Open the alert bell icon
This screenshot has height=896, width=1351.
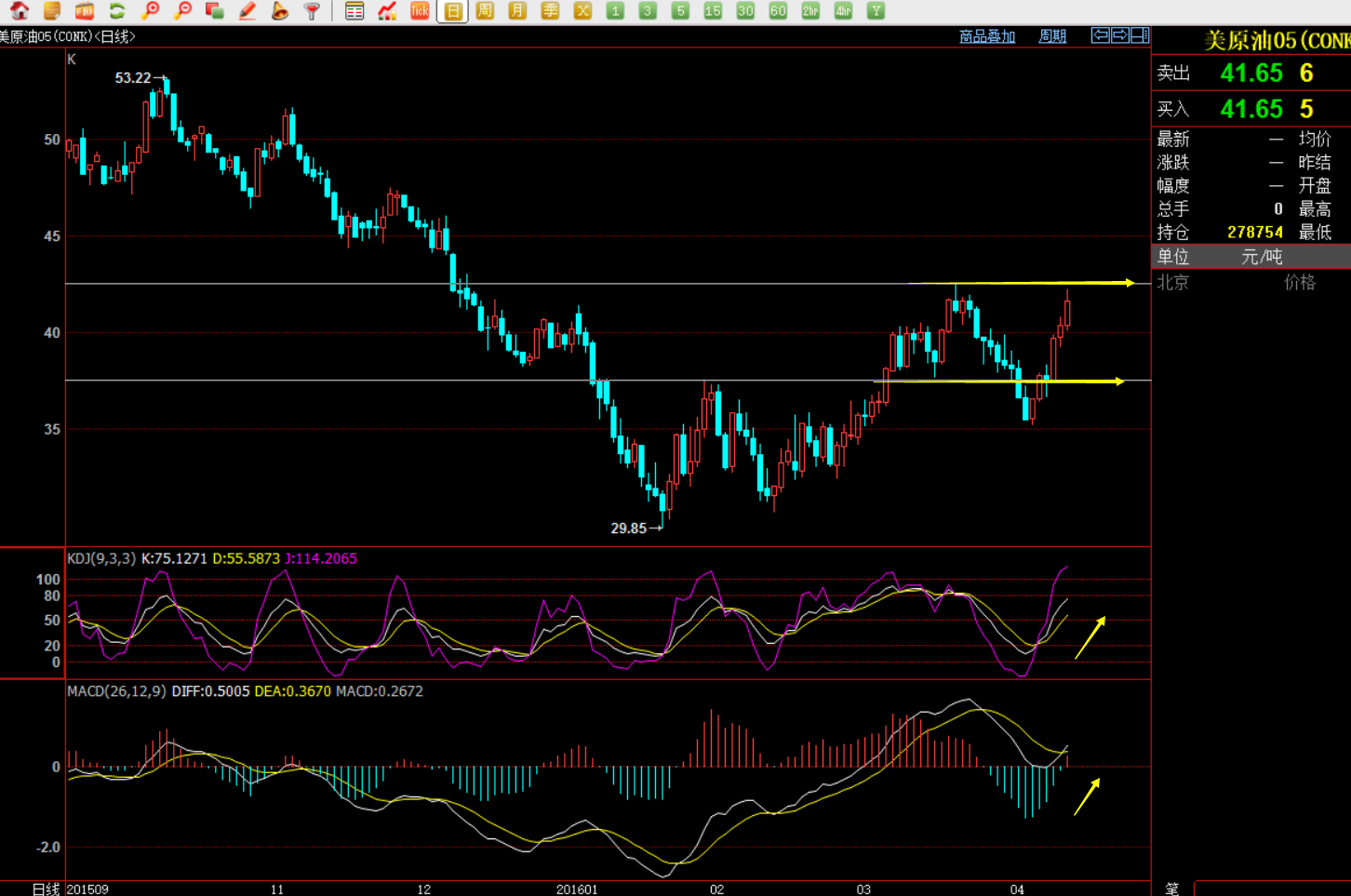click(280, 11)
